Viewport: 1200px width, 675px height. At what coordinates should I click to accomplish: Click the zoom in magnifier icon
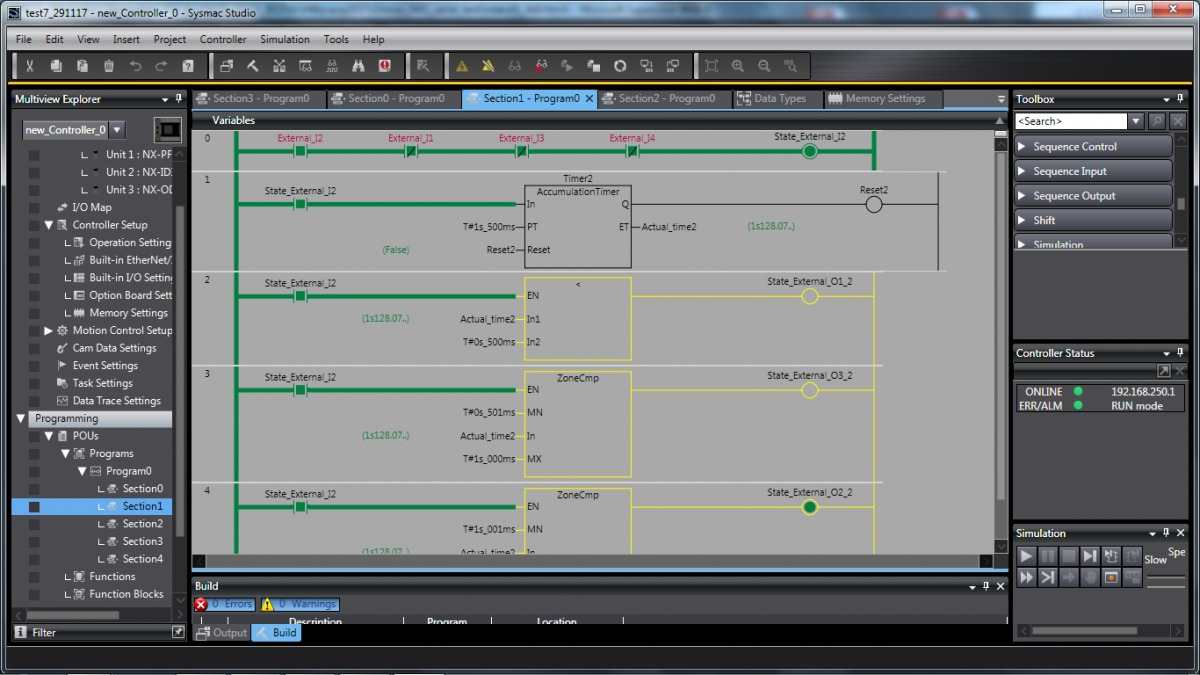(x=738, y=66)
